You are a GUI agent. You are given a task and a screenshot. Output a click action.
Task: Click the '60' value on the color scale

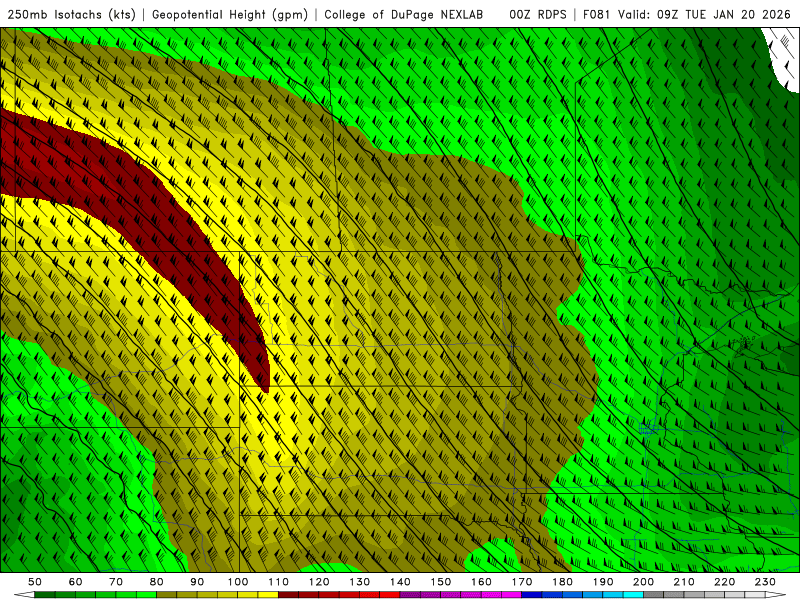pyautogui.click(x=76, y=582)
